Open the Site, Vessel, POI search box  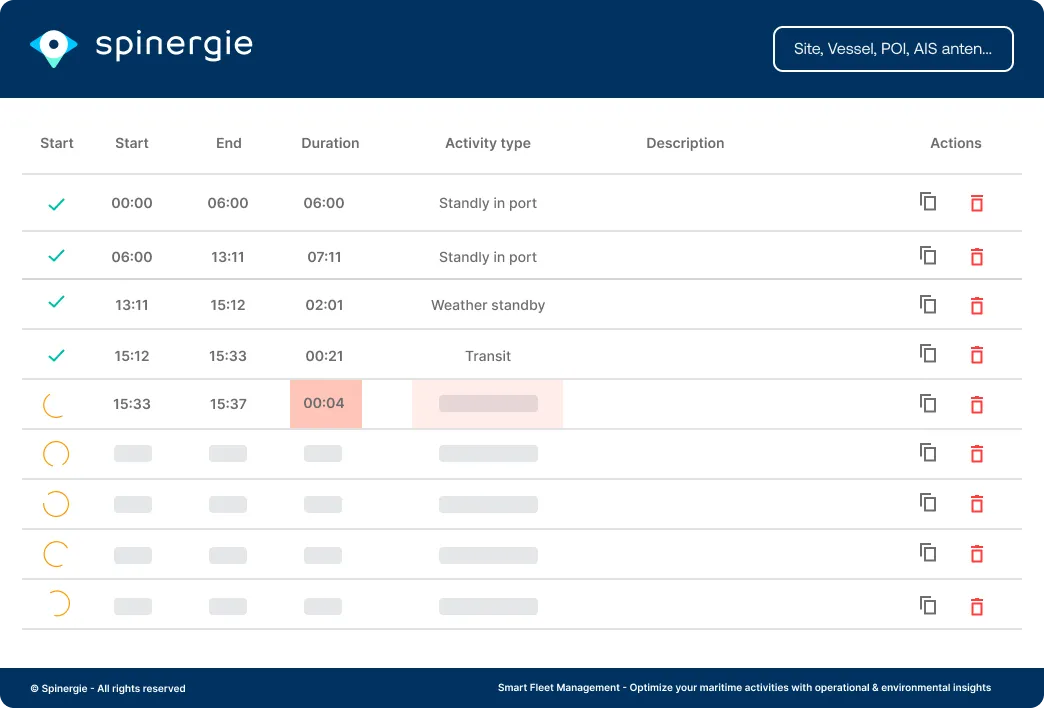893,49
